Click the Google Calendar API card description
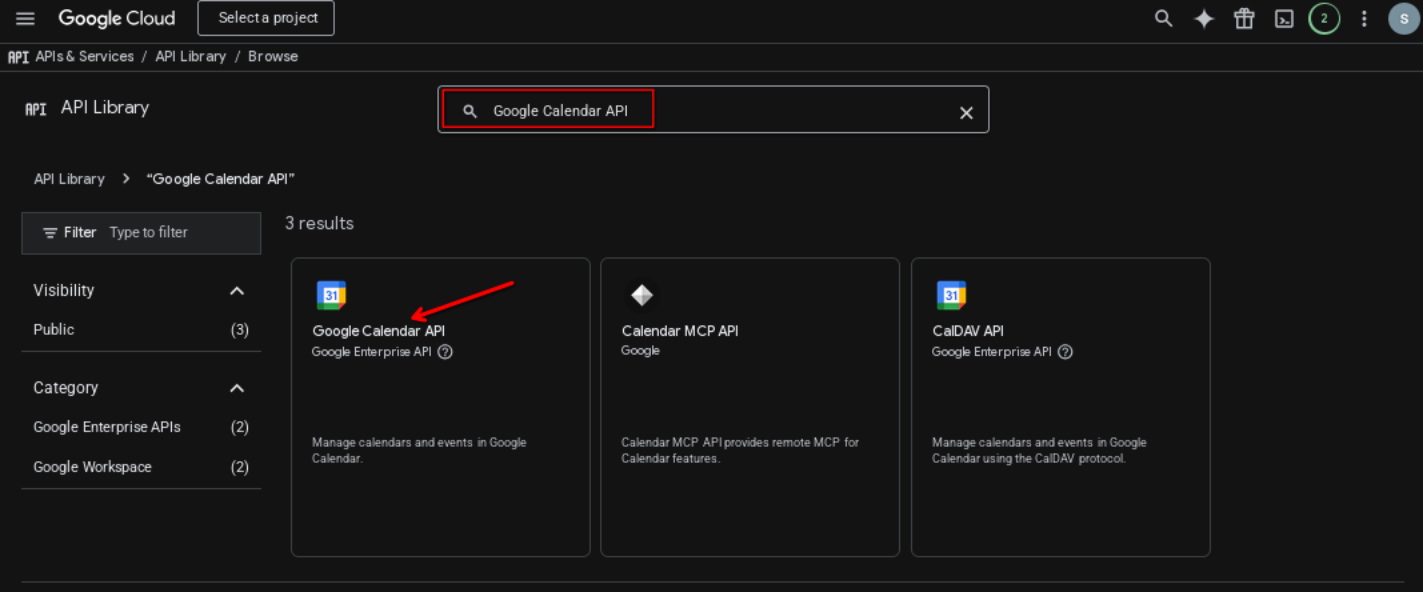This screenshot has height=592, width=1423. pos(419,450)
